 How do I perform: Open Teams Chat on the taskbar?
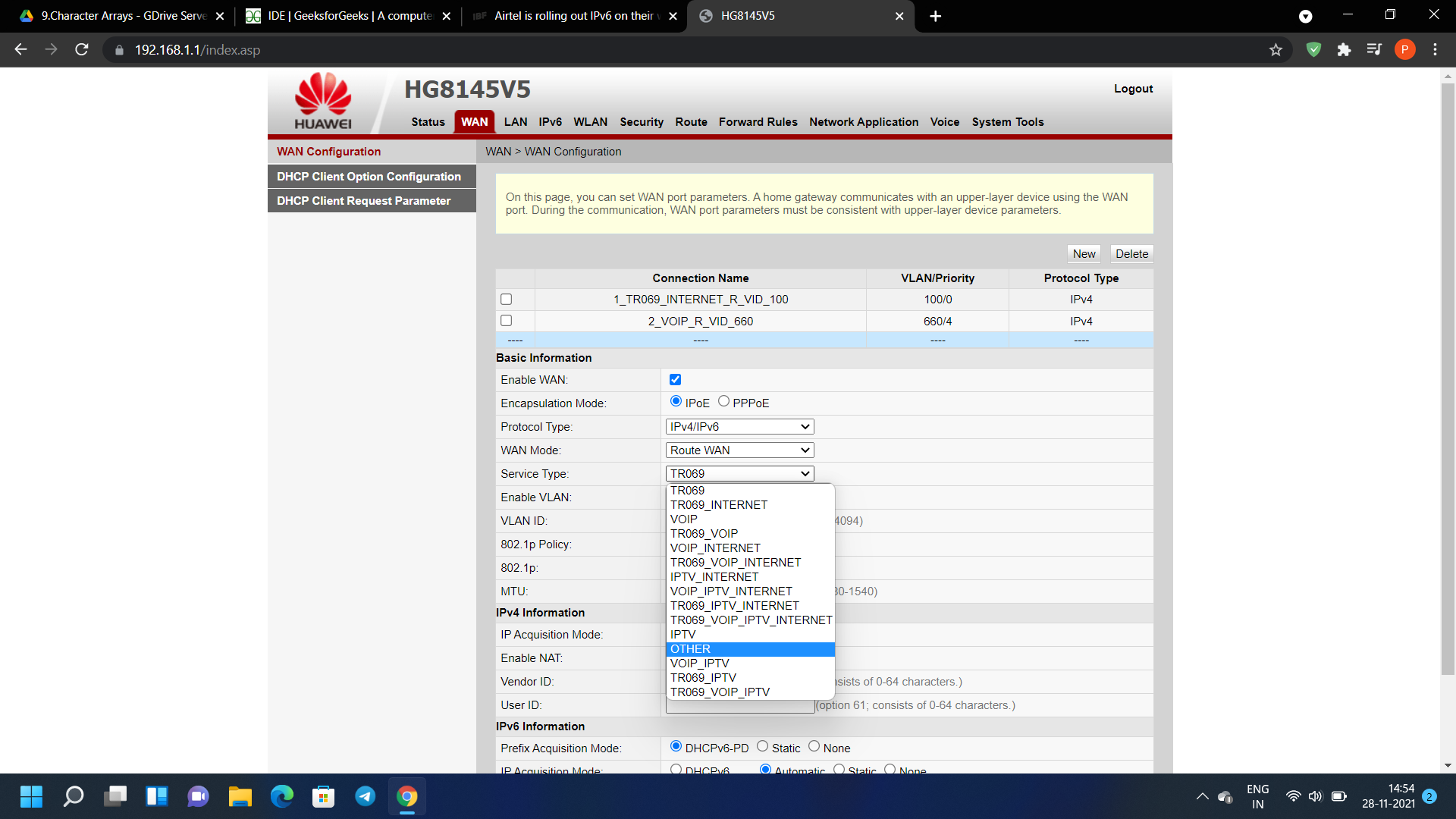coord(199,796)
